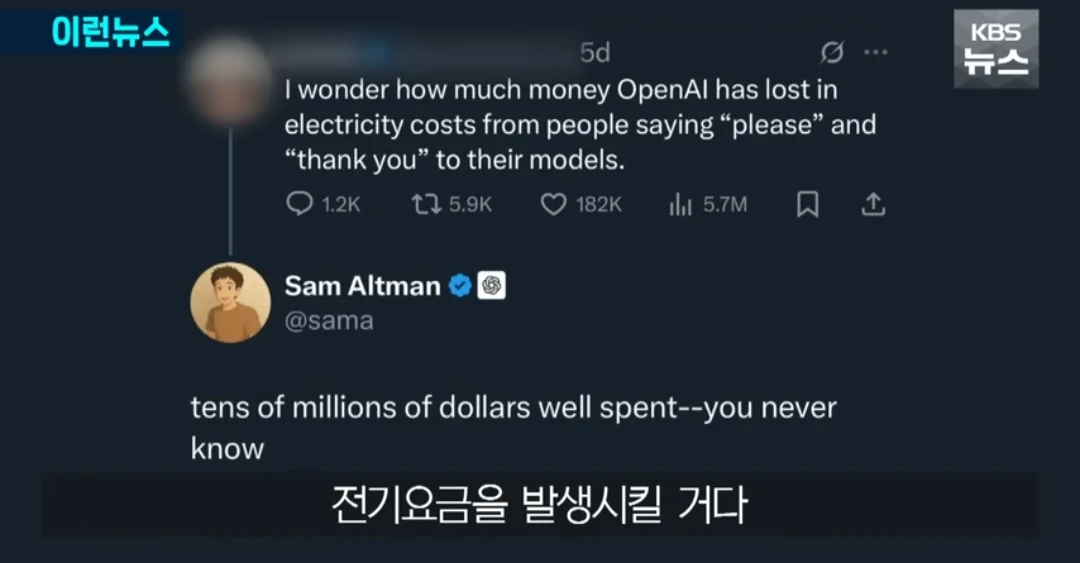Screen dimensions: 1080x563
Task: Open the view analytics bar chart icon
Action: (x=680, y=204)
